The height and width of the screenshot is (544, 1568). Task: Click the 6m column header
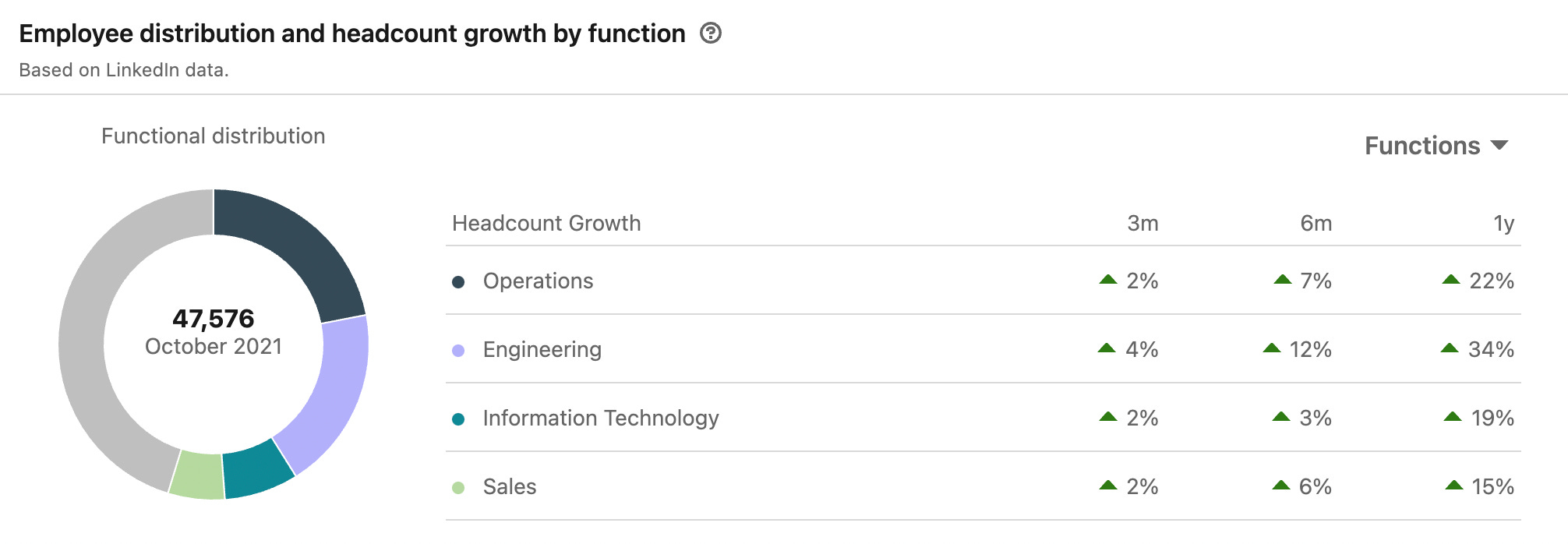pos(1315,224)
